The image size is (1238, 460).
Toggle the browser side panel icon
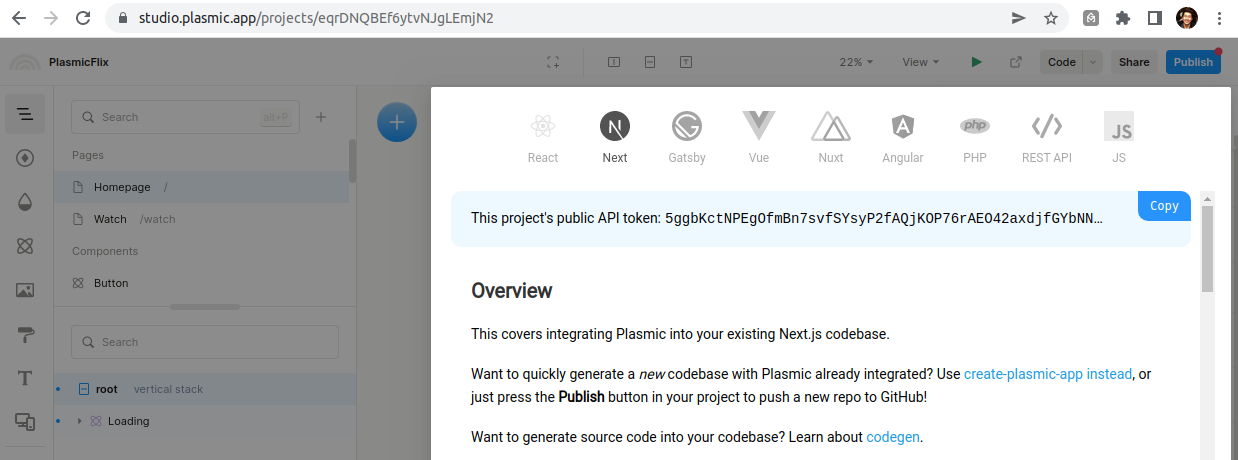pyautogui.click(x=1154, y=18)
